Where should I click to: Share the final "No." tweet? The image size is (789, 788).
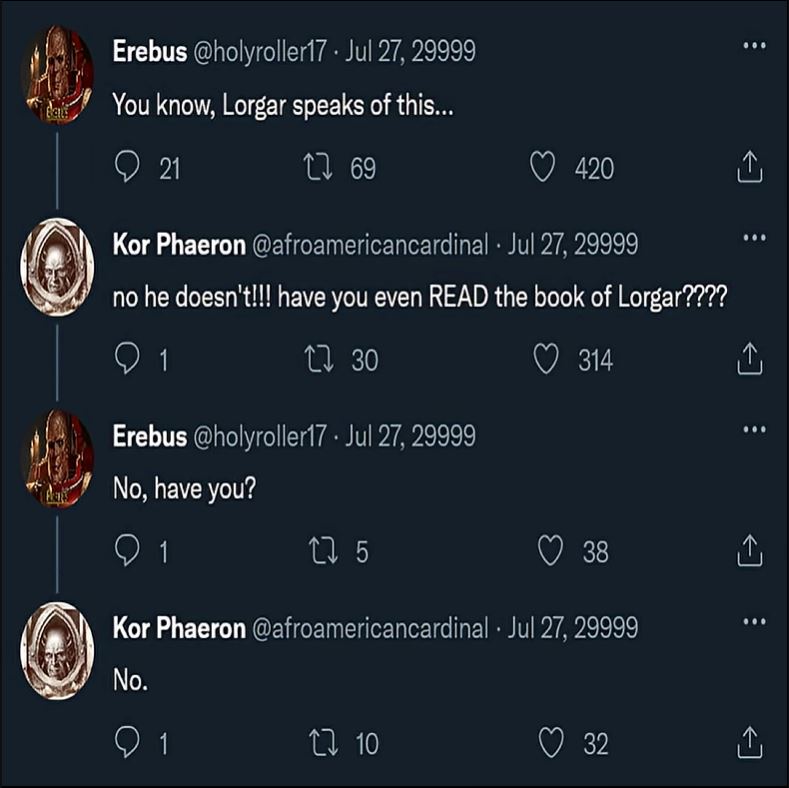(749, 743)
